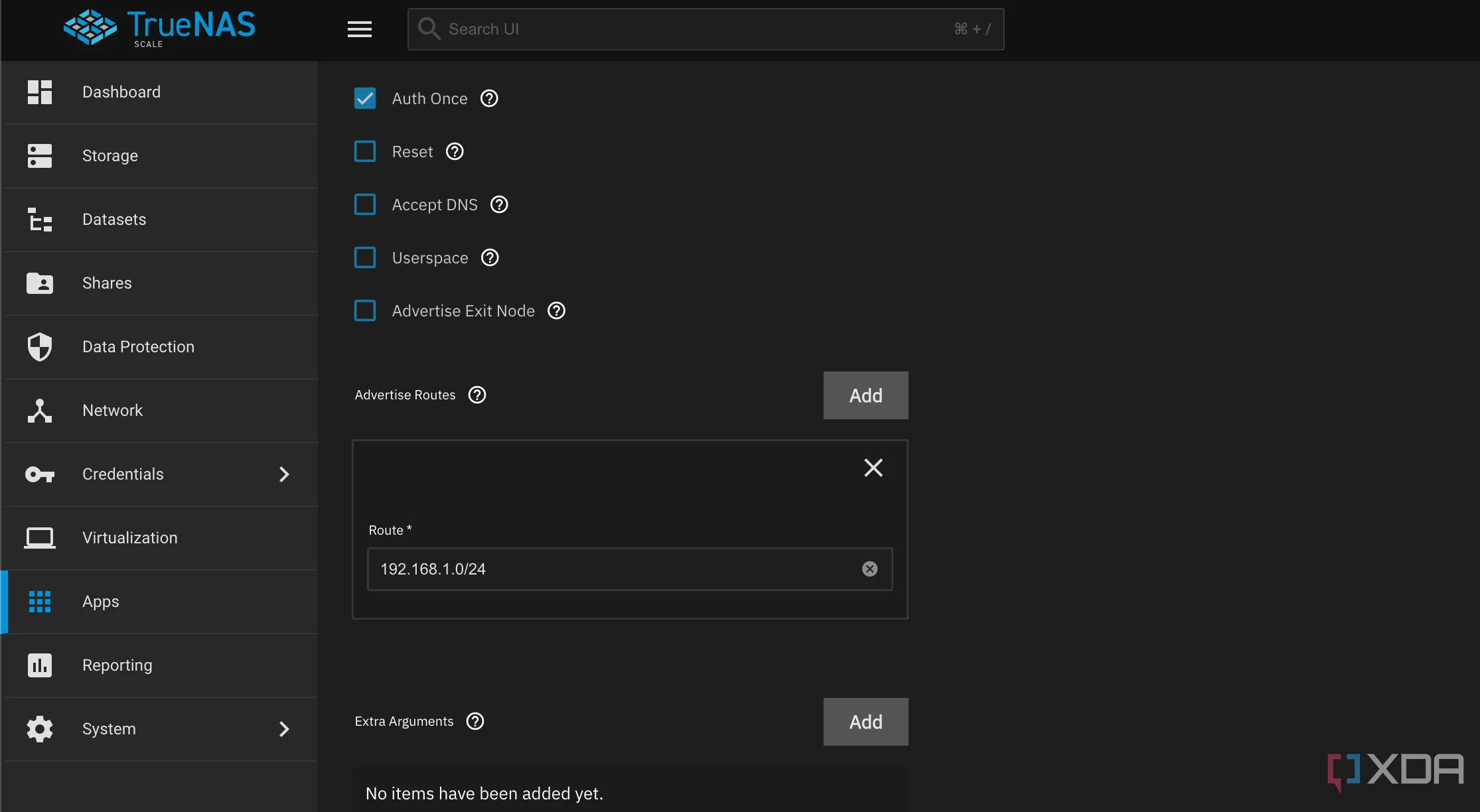The width and height of the screenshot is (1480, 812).
Task: Open the Dashboard icon in sidebar
Action: click(40, 92)
